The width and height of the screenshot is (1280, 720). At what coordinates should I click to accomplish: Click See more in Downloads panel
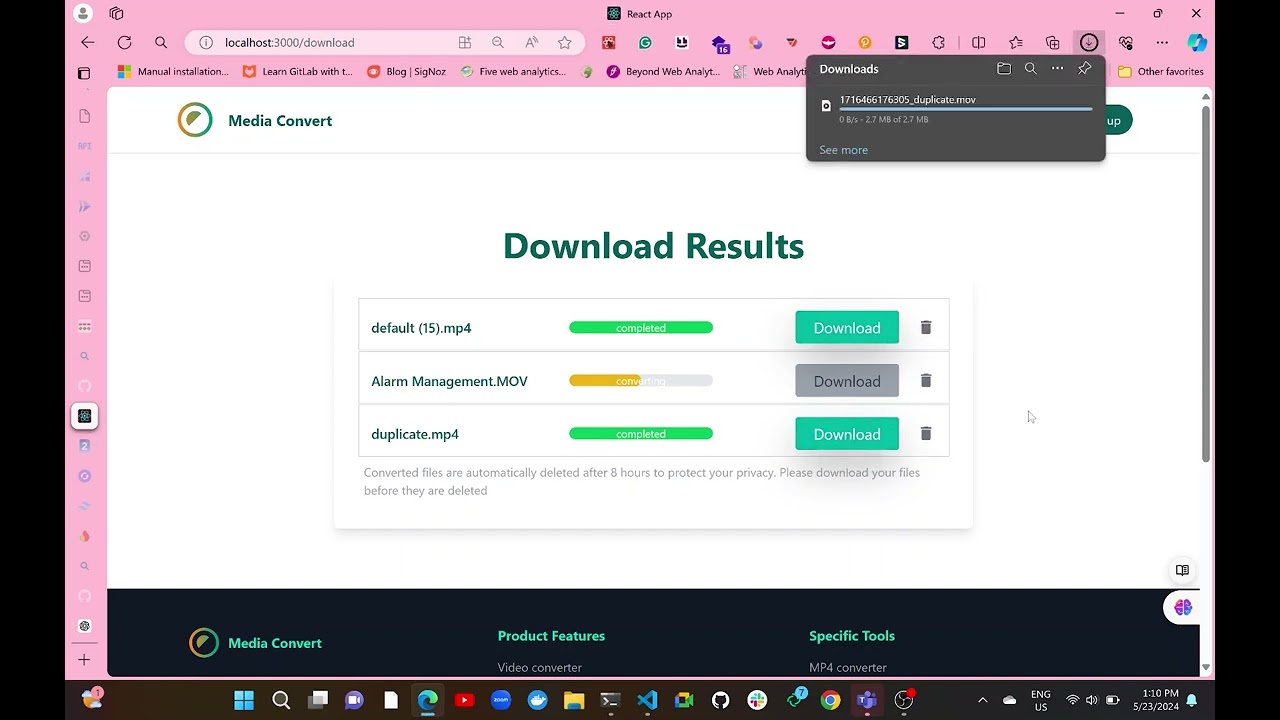click(843, 150)
